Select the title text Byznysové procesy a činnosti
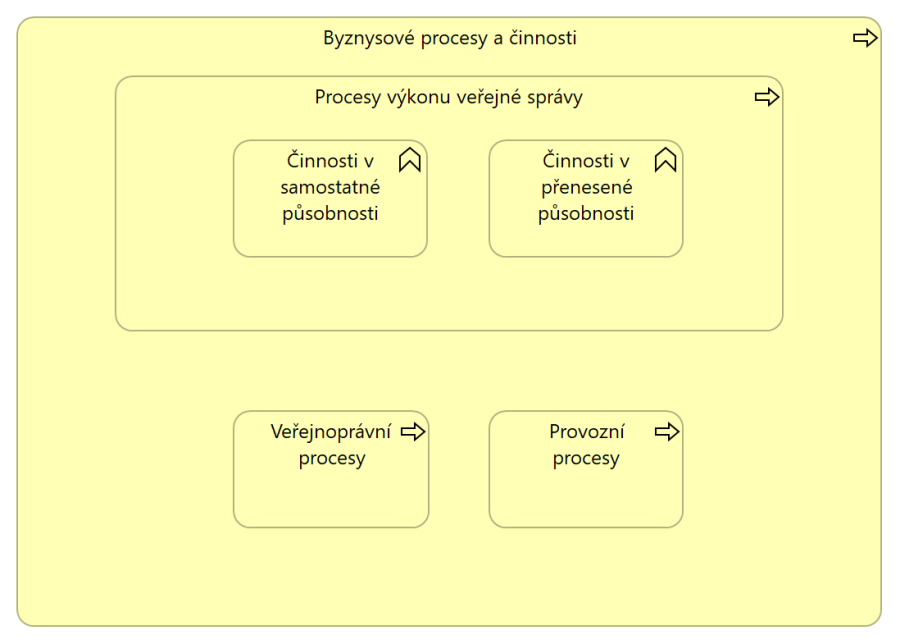 449,38
